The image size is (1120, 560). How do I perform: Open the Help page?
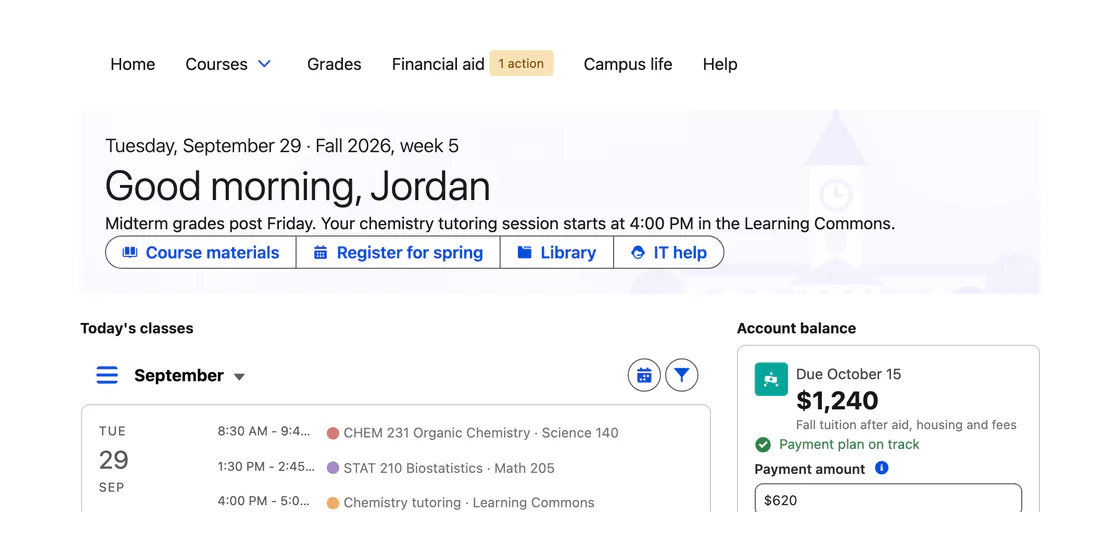(720, 64)
